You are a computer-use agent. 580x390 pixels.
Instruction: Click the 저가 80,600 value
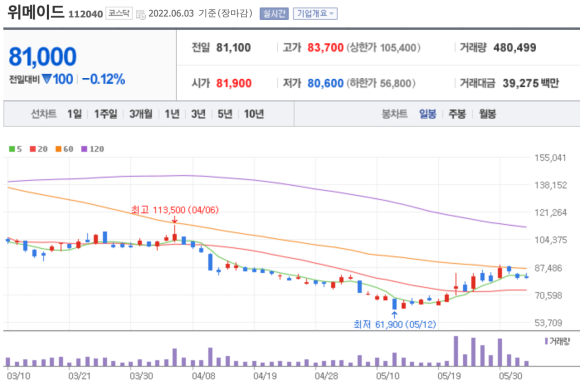tap(326, 83)
